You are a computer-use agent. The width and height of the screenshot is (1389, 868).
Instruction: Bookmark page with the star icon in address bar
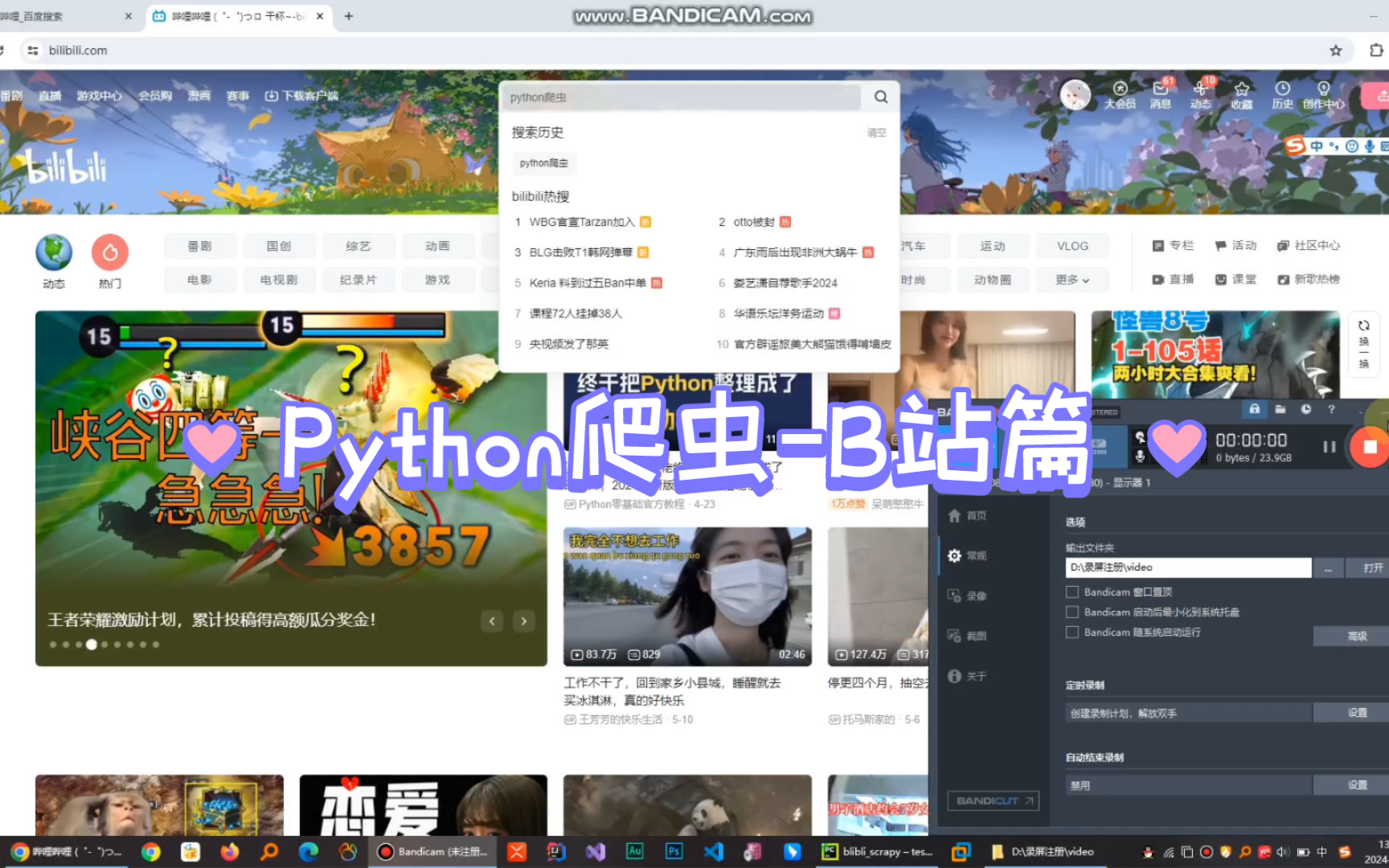coord(1336,51)
